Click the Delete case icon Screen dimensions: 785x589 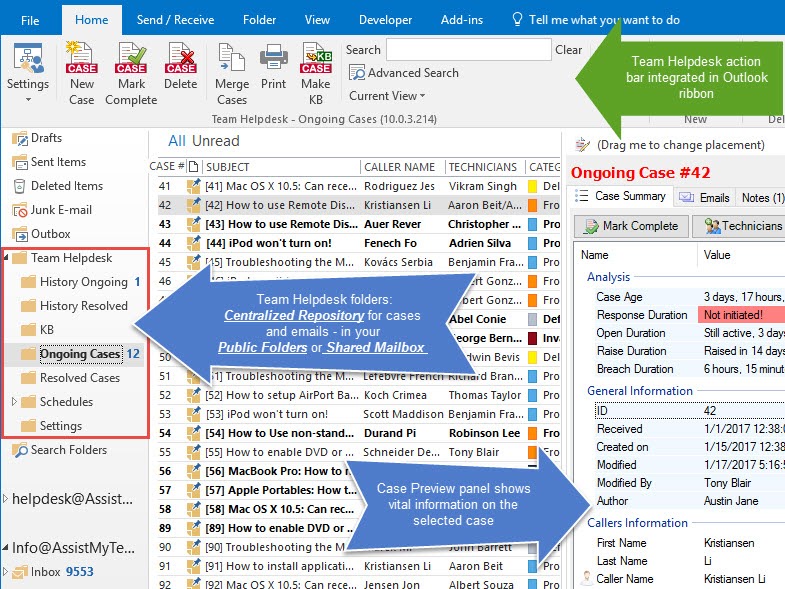180,59
